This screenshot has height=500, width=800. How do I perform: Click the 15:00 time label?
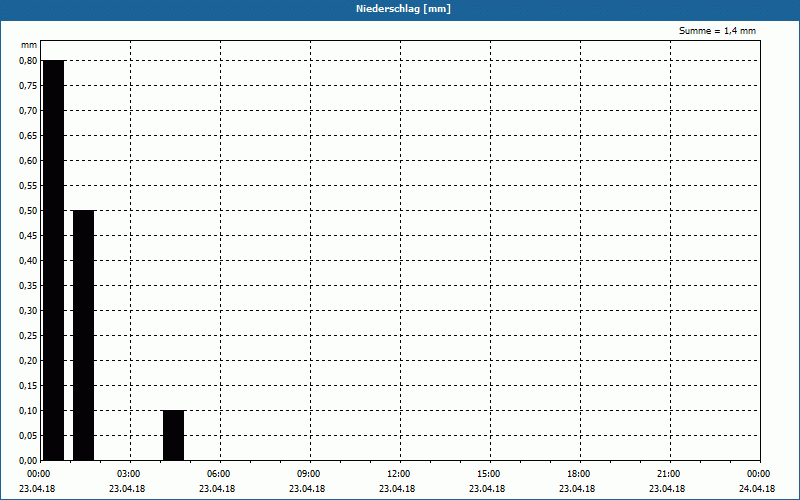point(489,474)
